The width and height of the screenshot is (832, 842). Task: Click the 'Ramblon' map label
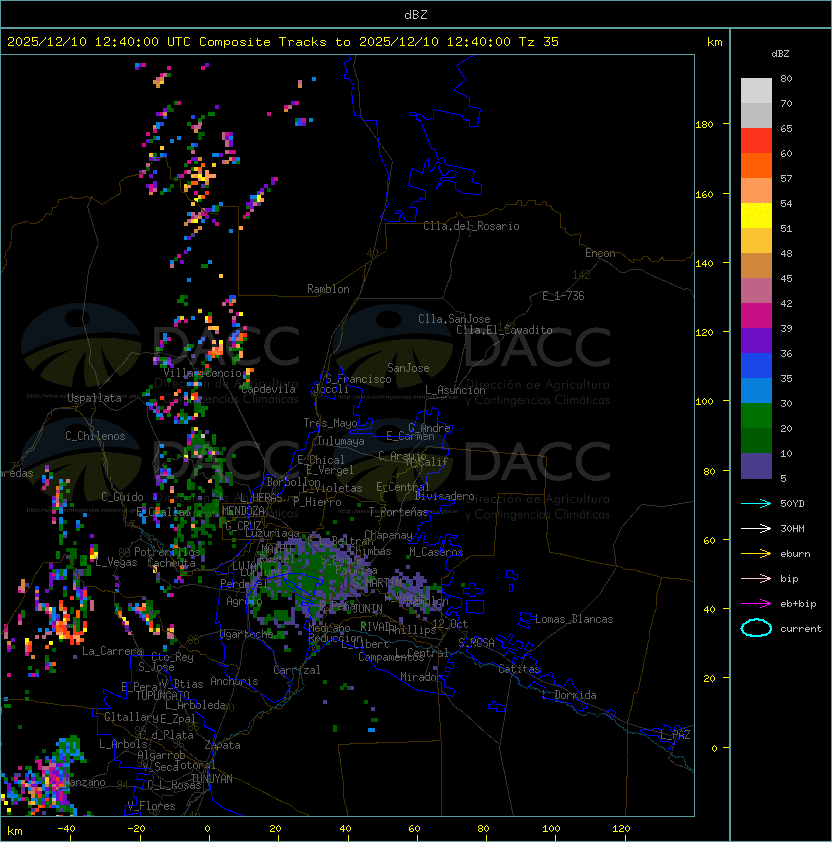pos(328,289)
